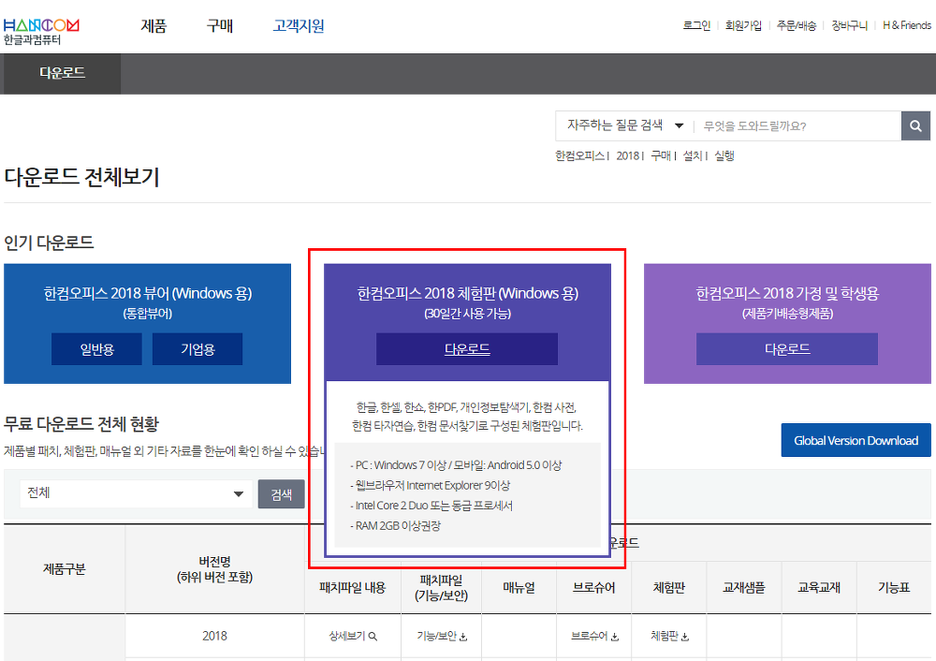Click the 검색 filter button
936x661 pixels.
(x=281, y=494)
